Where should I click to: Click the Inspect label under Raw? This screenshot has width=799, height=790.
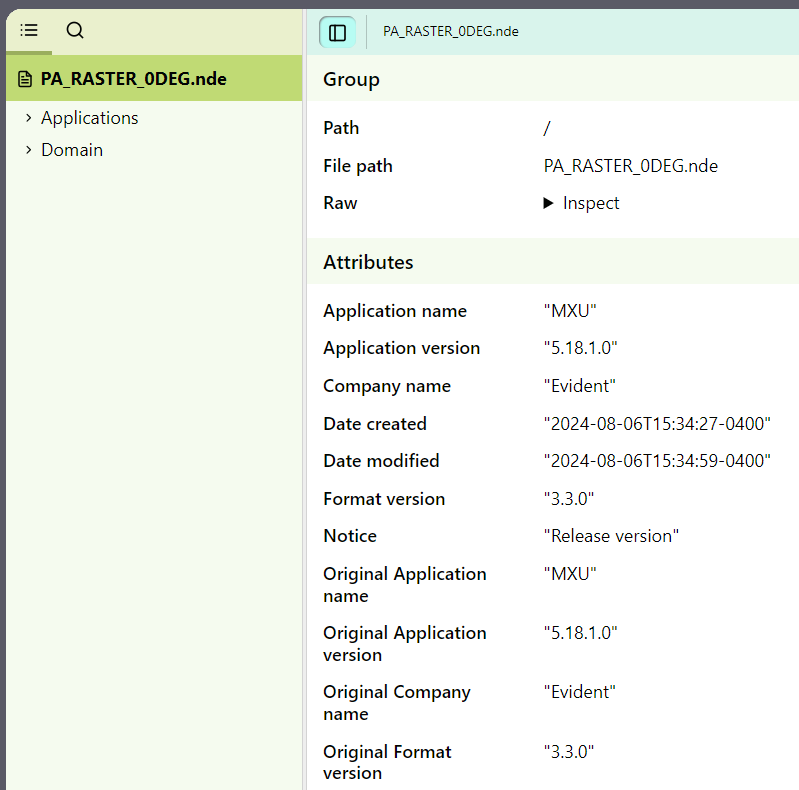coord(591,203)
